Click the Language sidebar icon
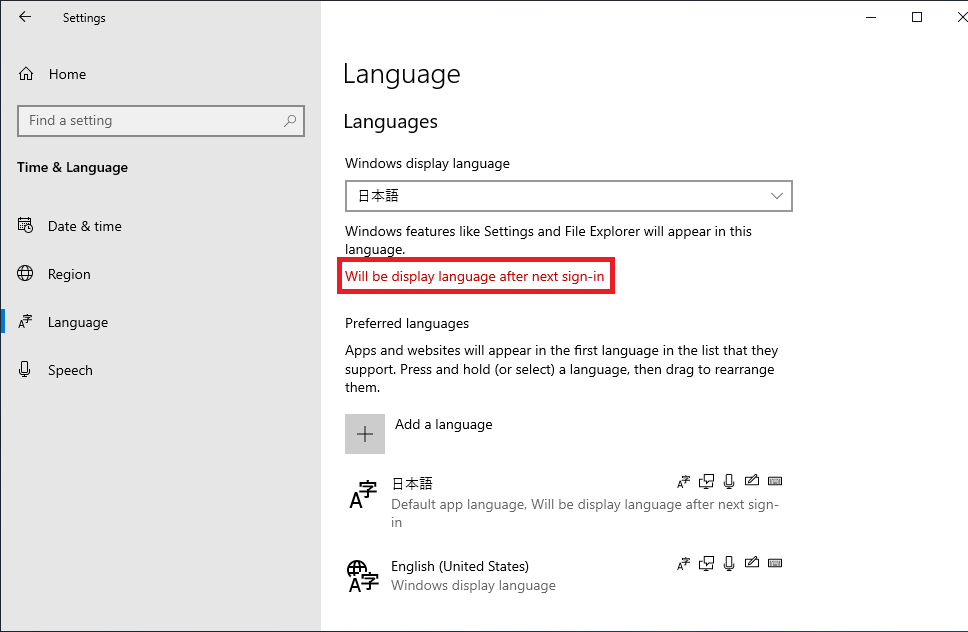 pos(25,322)
